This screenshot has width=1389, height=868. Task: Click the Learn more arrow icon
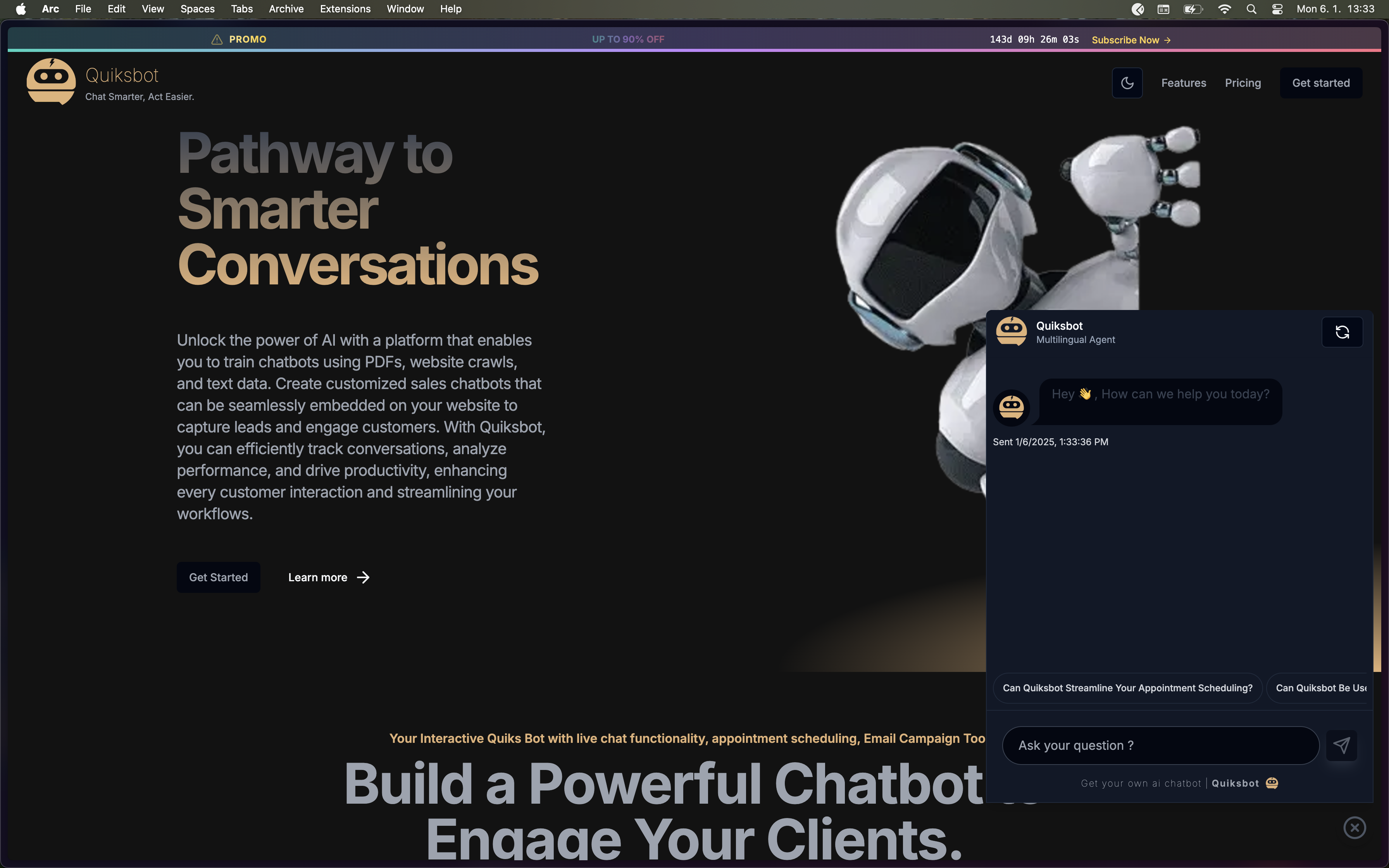point(363,577)
